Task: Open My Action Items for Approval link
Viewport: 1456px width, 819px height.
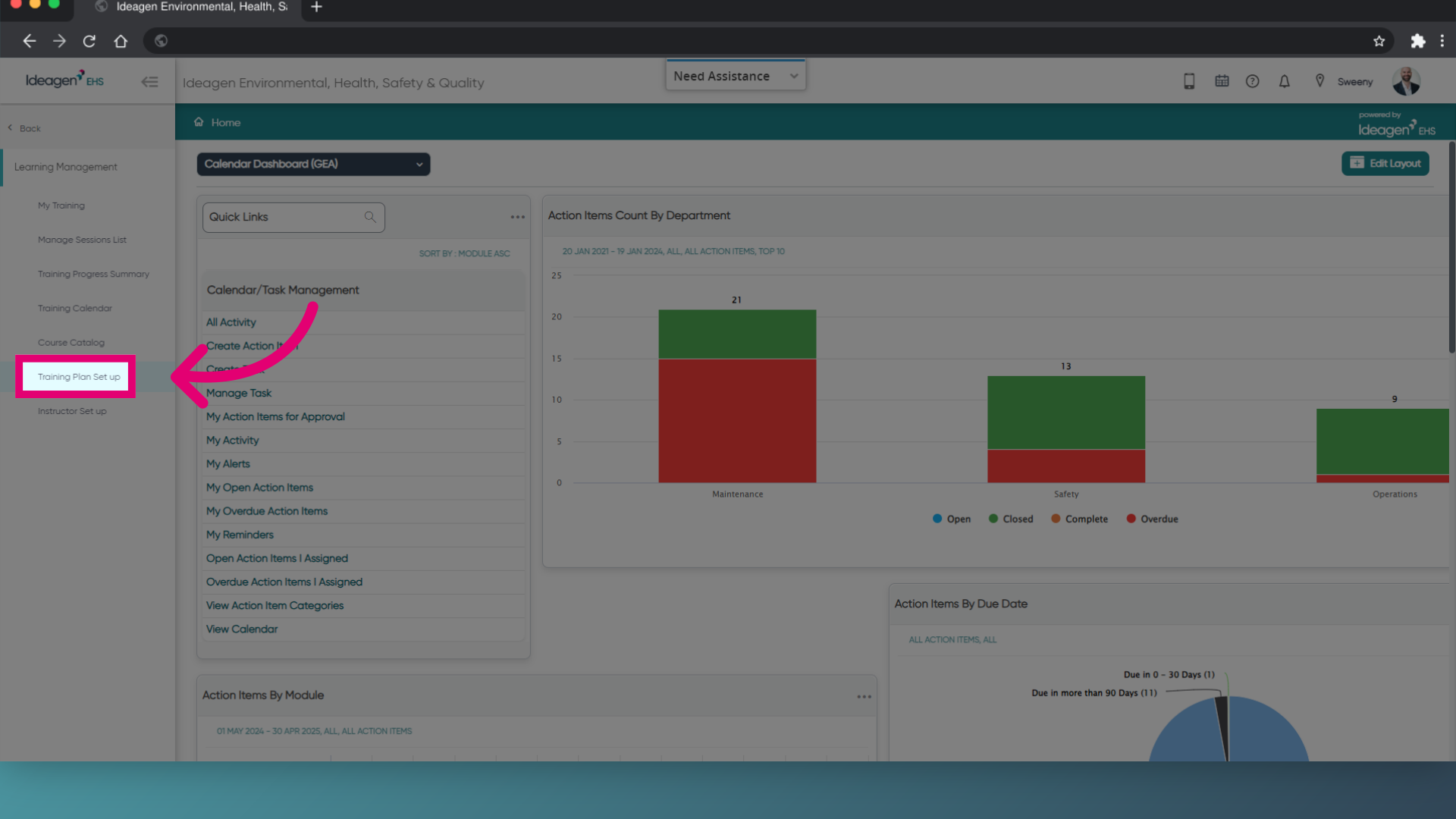Action: point(275,416)
